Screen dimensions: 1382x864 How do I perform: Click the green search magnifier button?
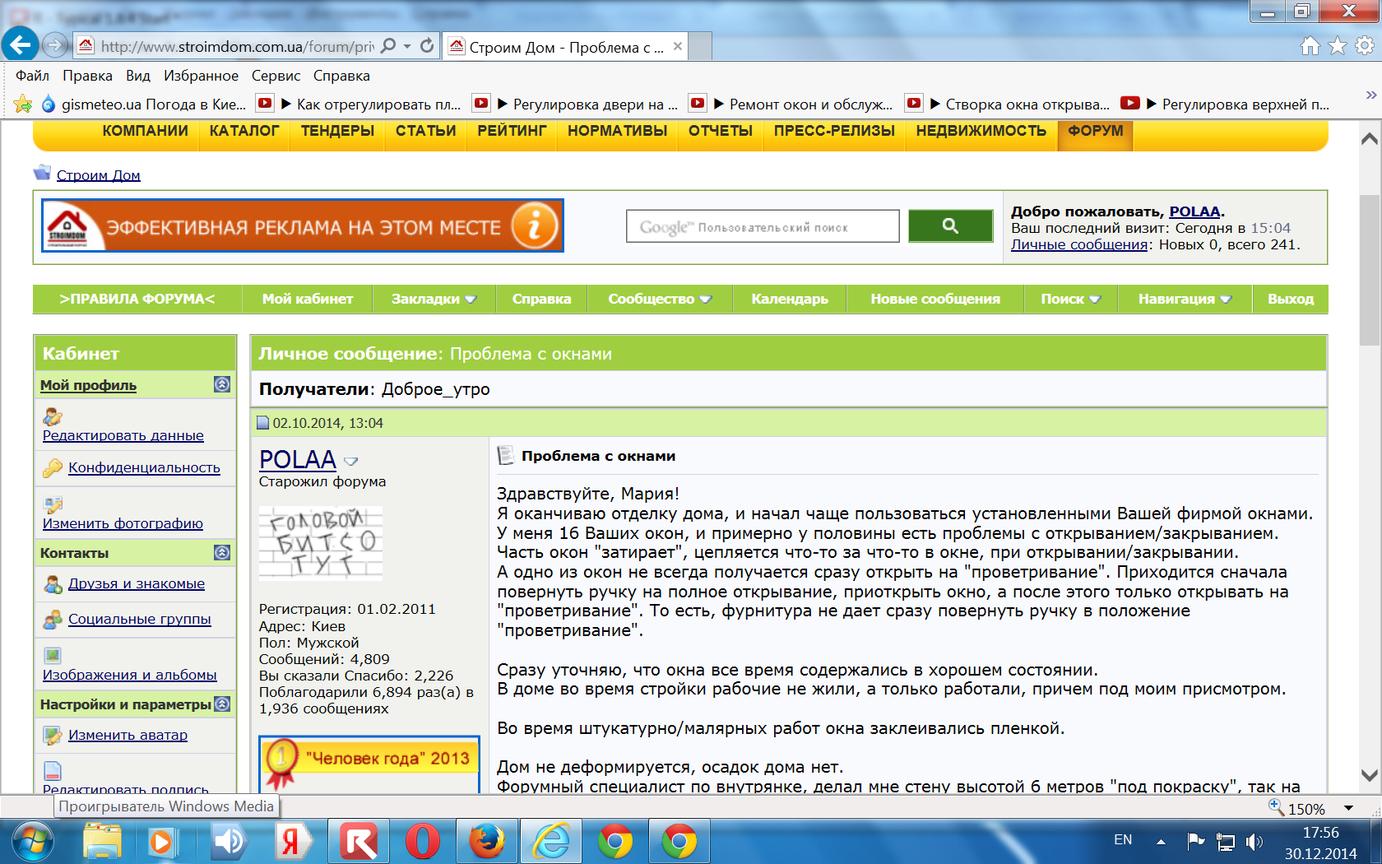coord(950,226)
